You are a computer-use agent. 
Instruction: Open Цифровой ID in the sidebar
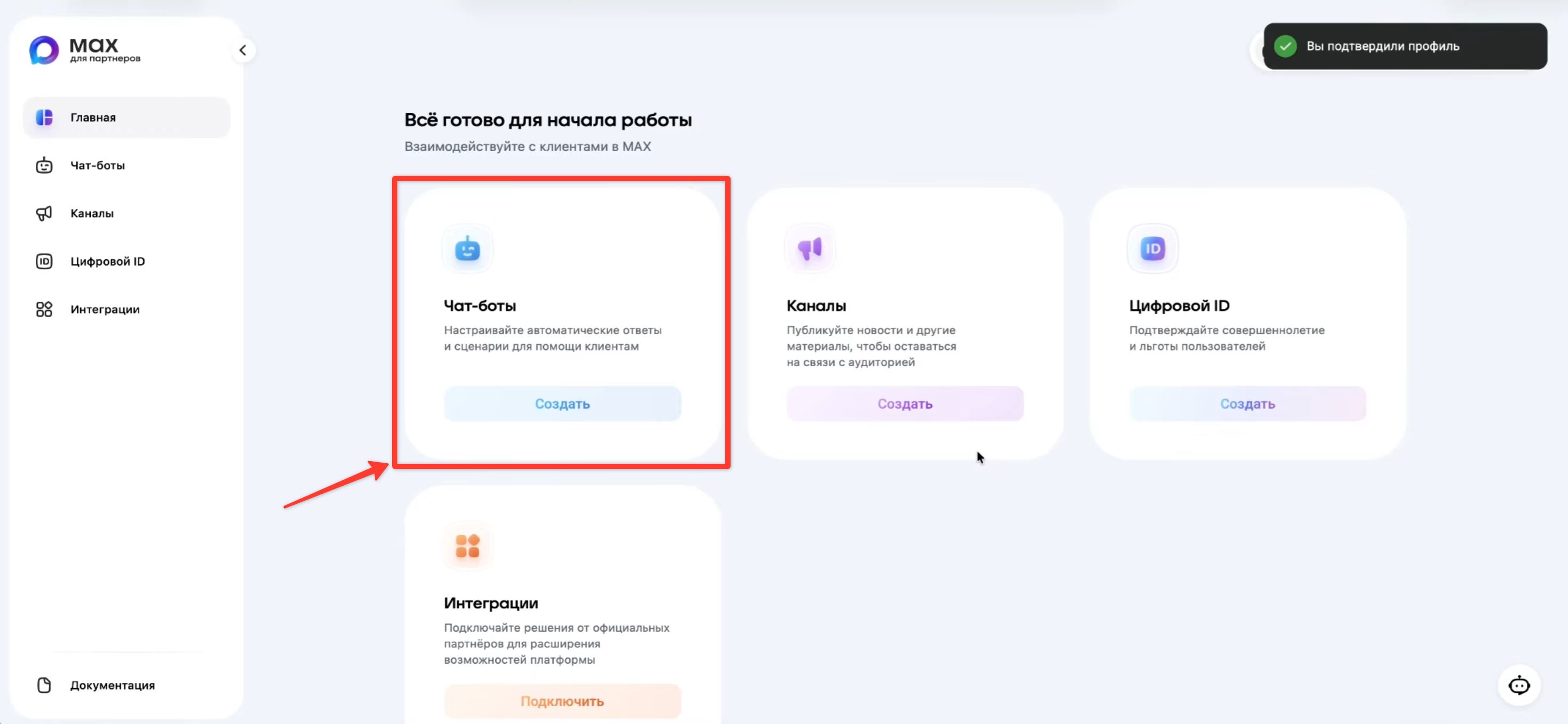click(x=127, y=261)
